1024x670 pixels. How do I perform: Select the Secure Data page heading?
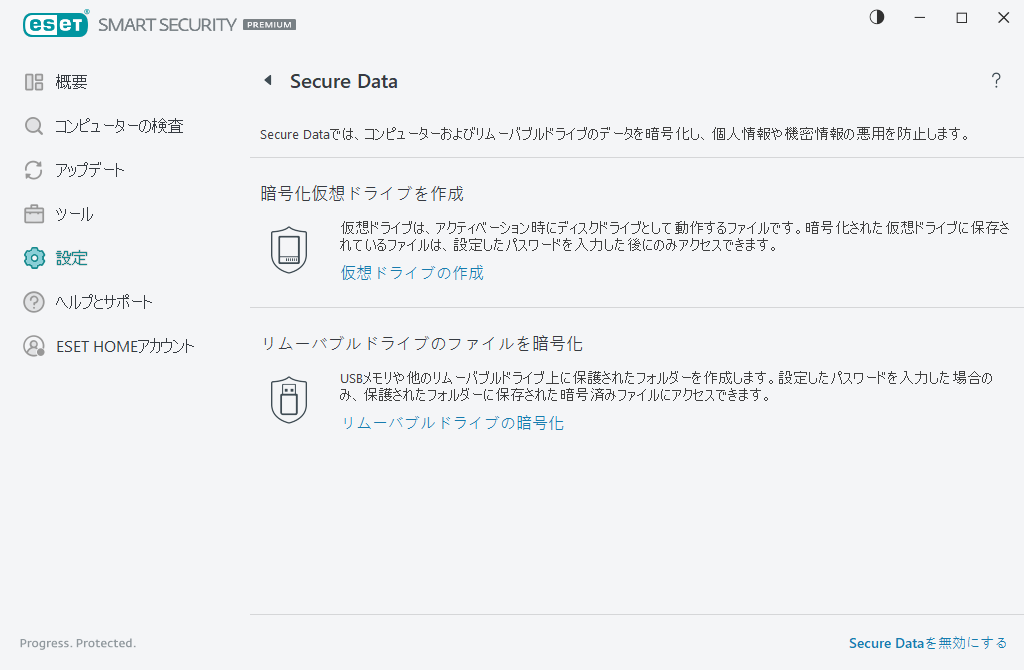point(344,81)
